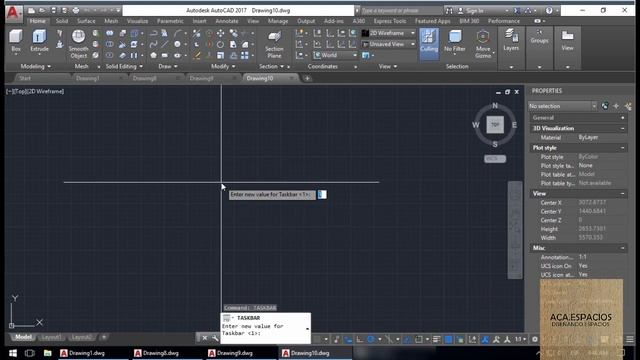This screenshot has height=360, width=640.
Task: Switch to the Visualize ribbon tab
Action: pyautogui.click(x=138, y=21)
